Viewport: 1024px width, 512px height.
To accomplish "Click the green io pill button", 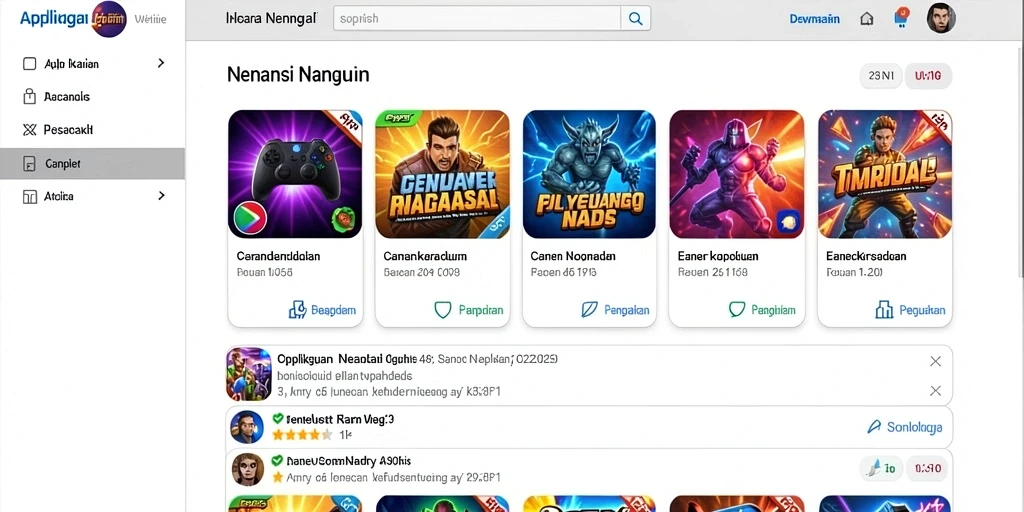I will pos(882,468).
